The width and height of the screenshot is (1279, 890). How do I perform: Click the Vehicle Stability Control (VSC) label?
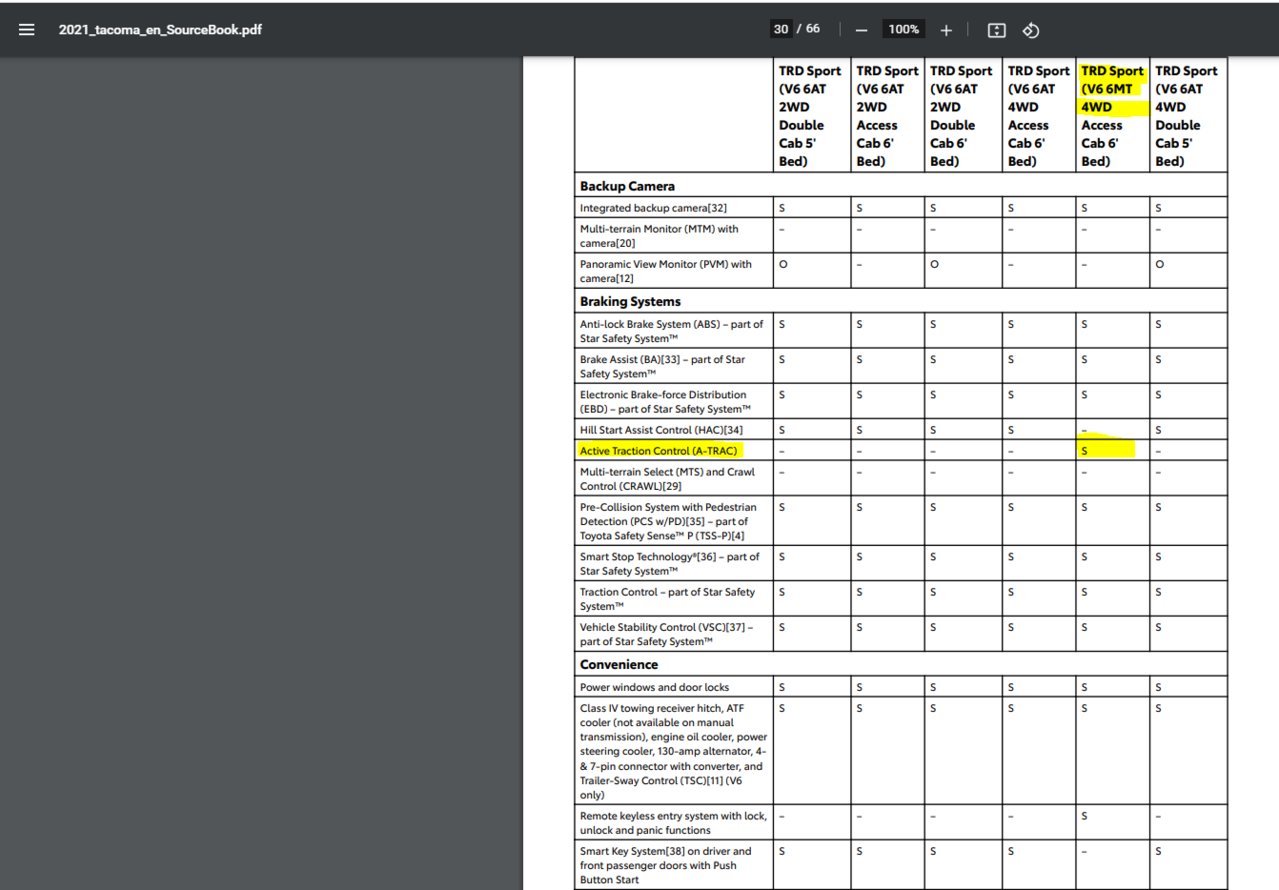point(666,634)
